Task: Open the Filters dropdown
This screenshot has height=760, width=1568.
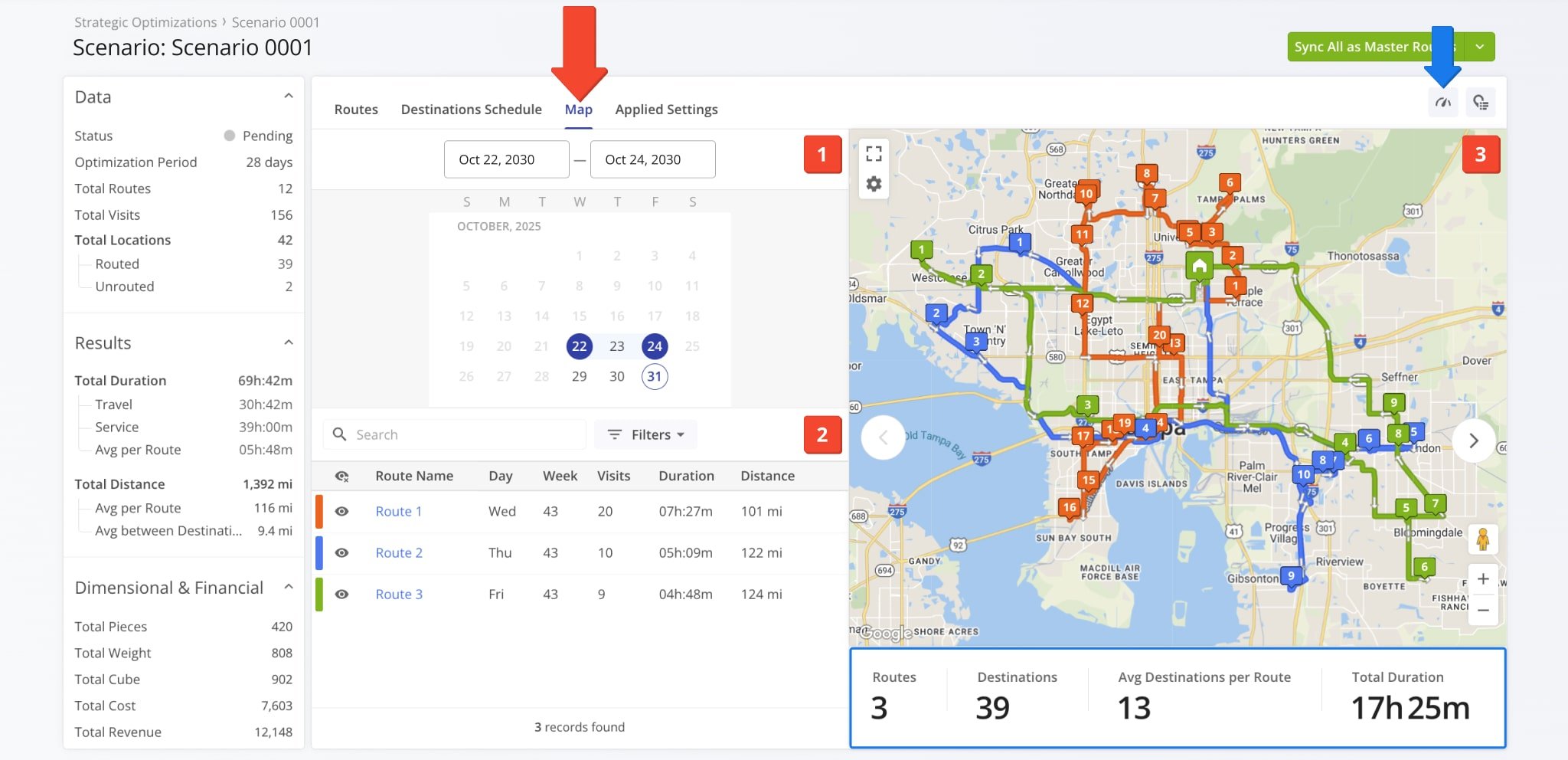Action: [x=645, y=435]
